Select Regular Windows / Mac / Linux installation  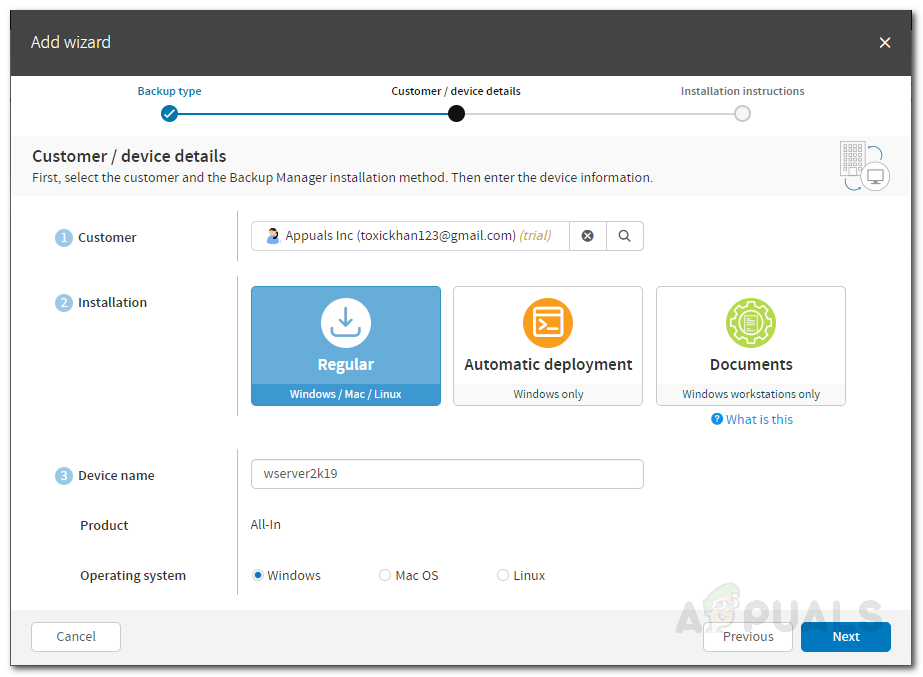pos(346,346)
